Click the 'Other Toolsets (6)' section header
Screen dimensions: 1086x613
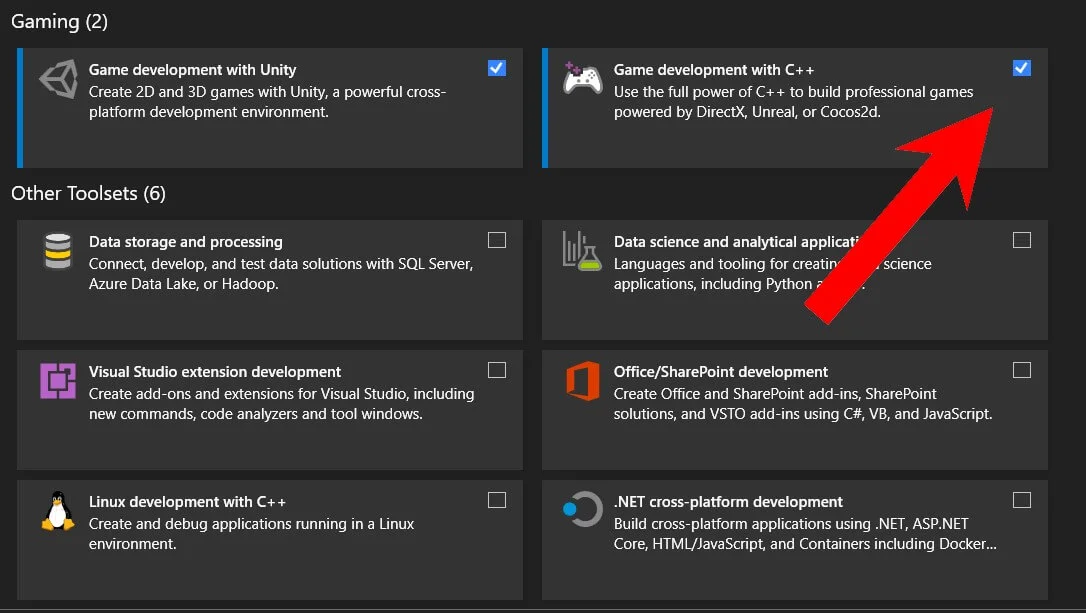click(x=88, y=193)
